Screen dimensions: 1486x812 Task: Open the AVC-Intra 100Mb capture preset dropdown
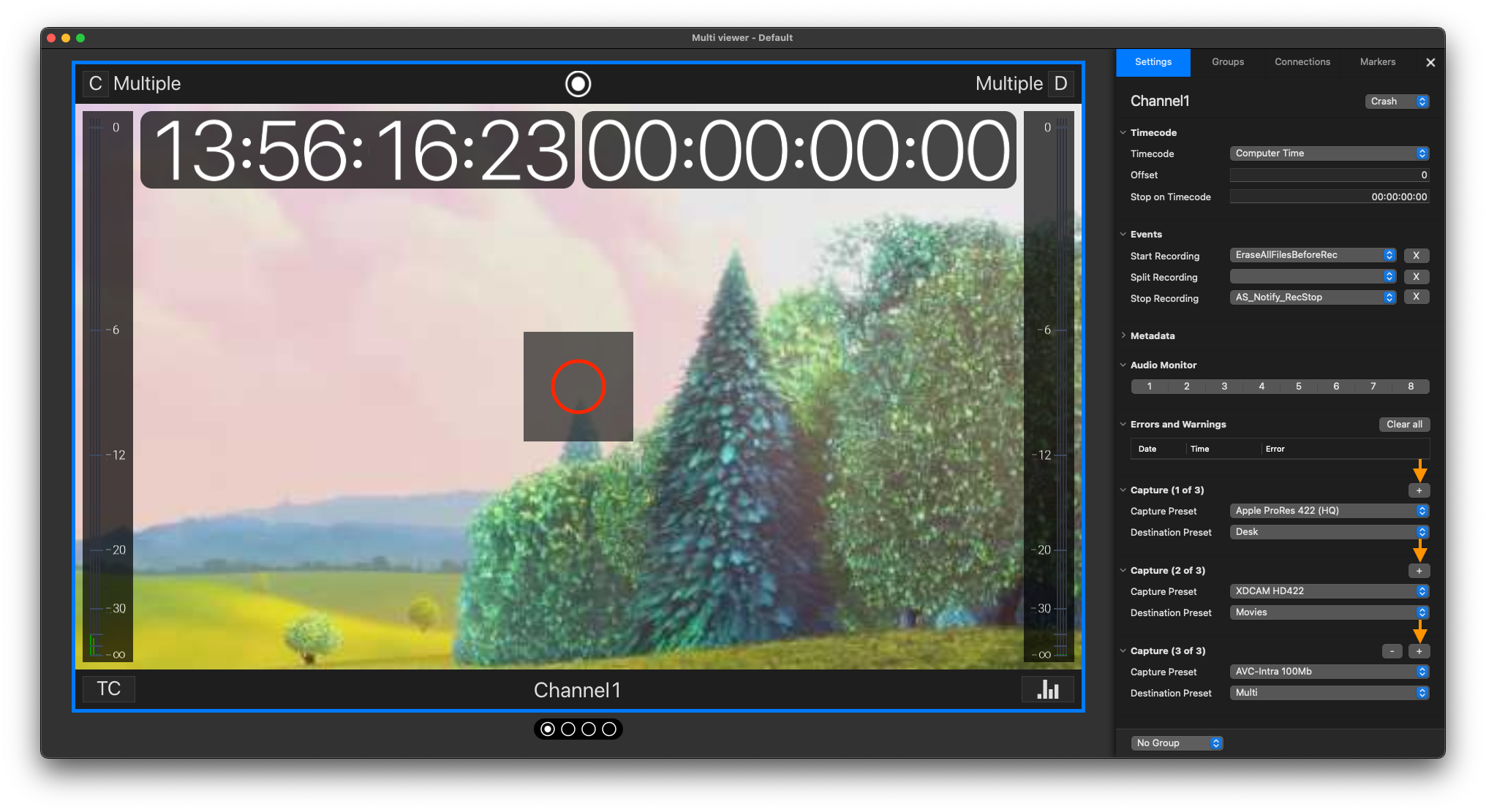(1329, 672)
